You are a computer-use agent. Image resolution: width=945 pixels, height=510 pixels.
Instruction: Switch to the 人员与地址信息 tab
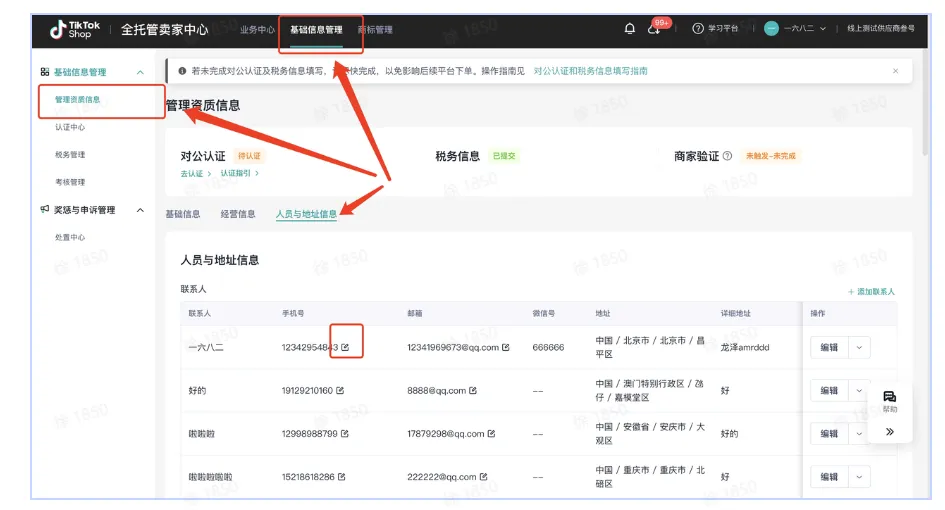[306, 214]
